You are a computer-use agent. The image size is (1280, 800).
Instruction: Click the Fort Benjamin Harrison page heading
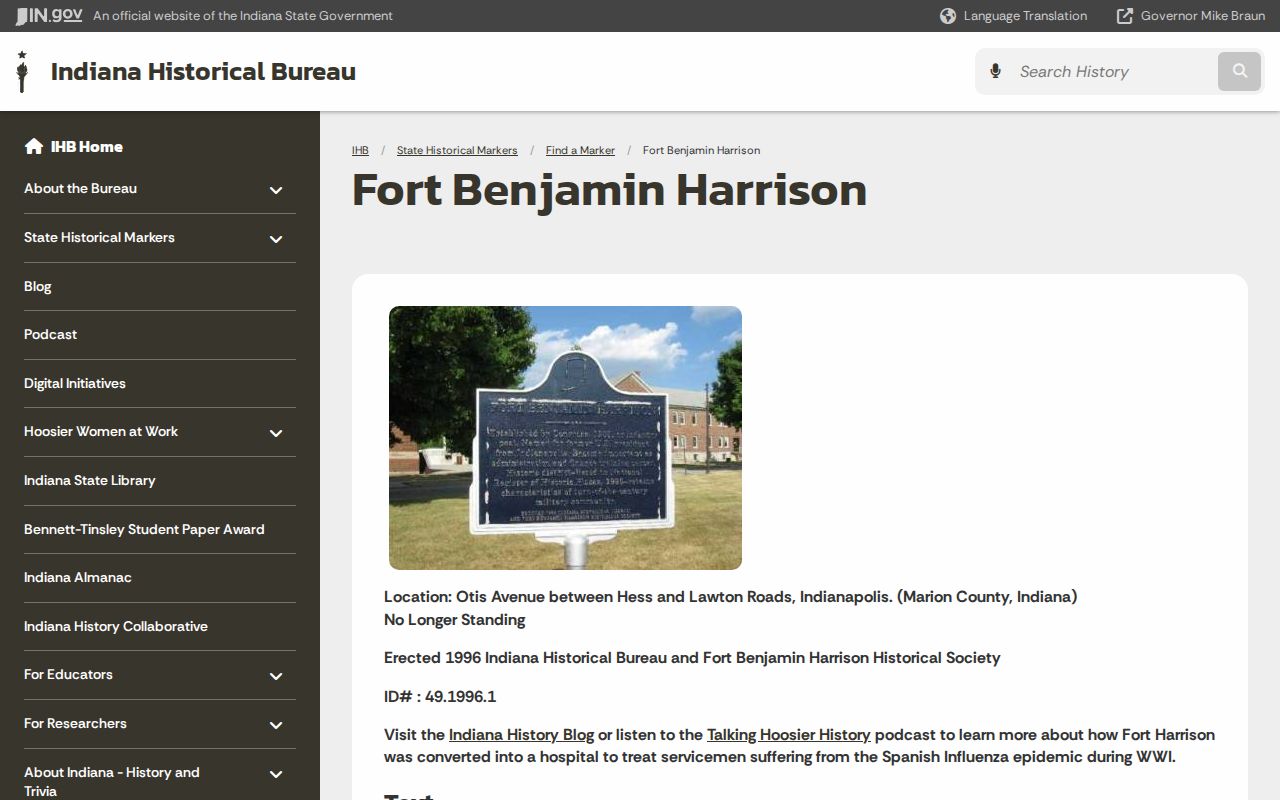pyautogui.click(x=609, y=190)
